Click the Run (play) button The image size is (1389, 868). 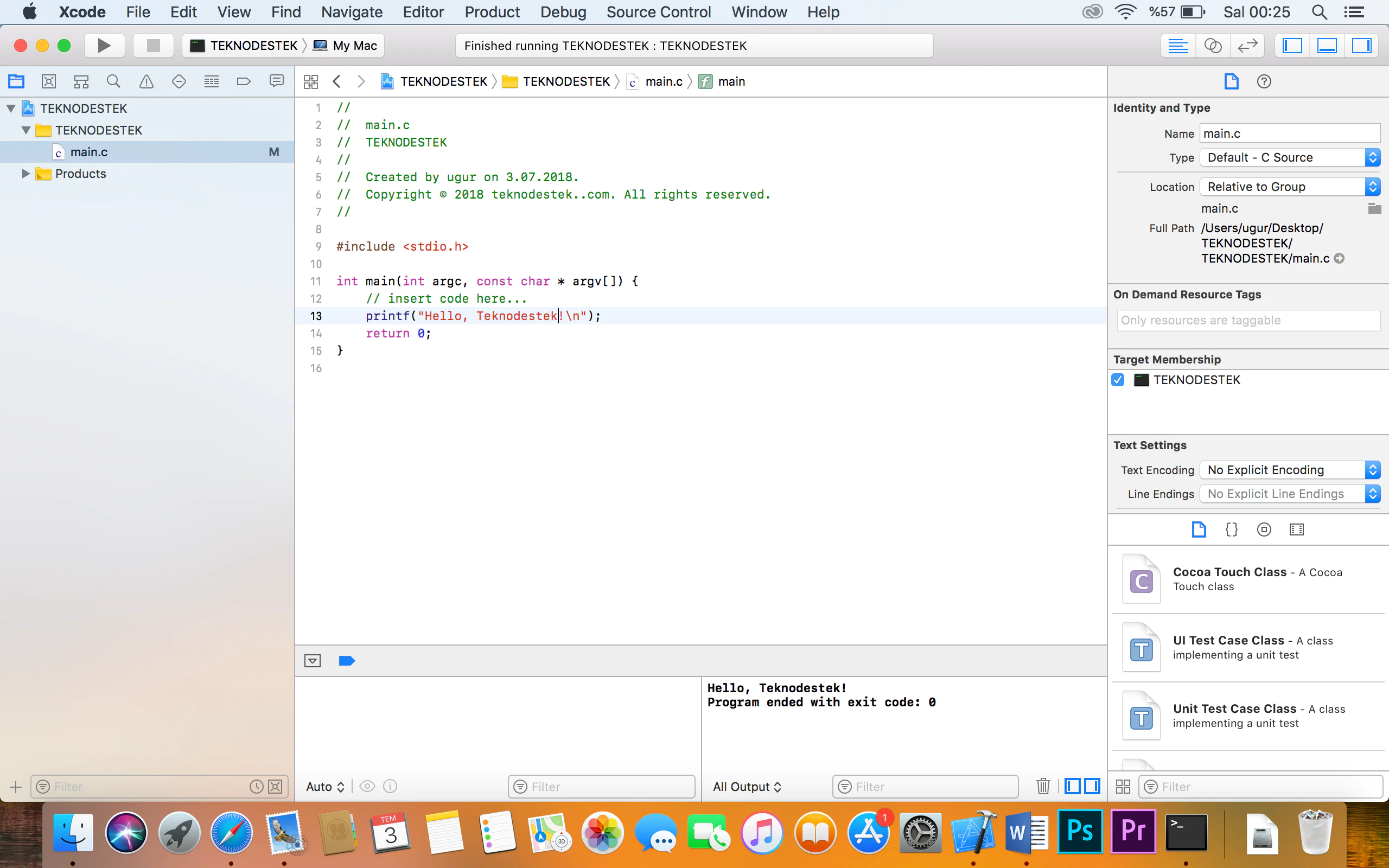click(104, 46)
